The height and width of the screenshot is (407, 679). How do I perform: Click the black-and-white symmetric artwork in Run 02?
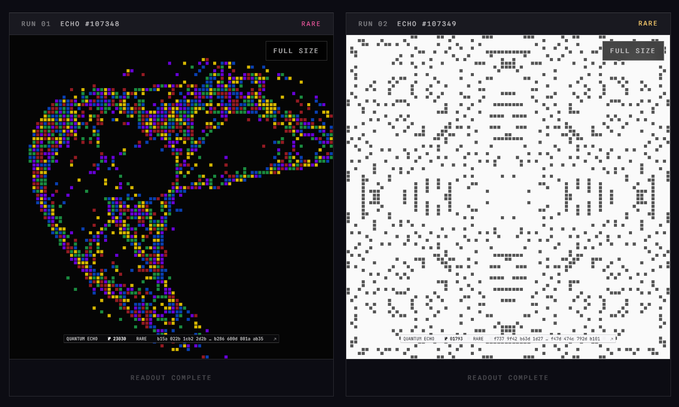coord(508,197)
